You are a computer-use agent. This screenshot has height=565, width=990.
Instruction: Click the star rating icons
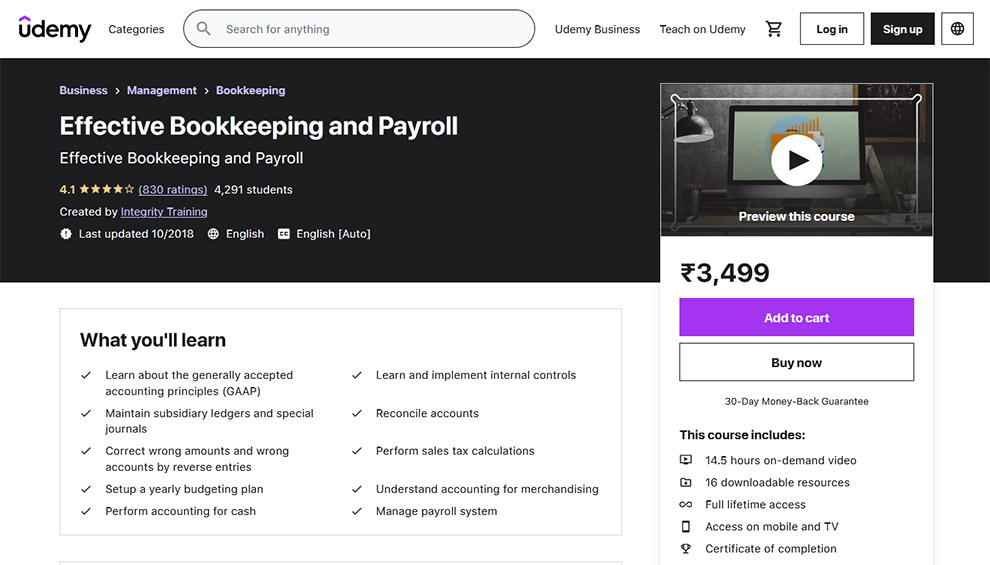(106, 189)
